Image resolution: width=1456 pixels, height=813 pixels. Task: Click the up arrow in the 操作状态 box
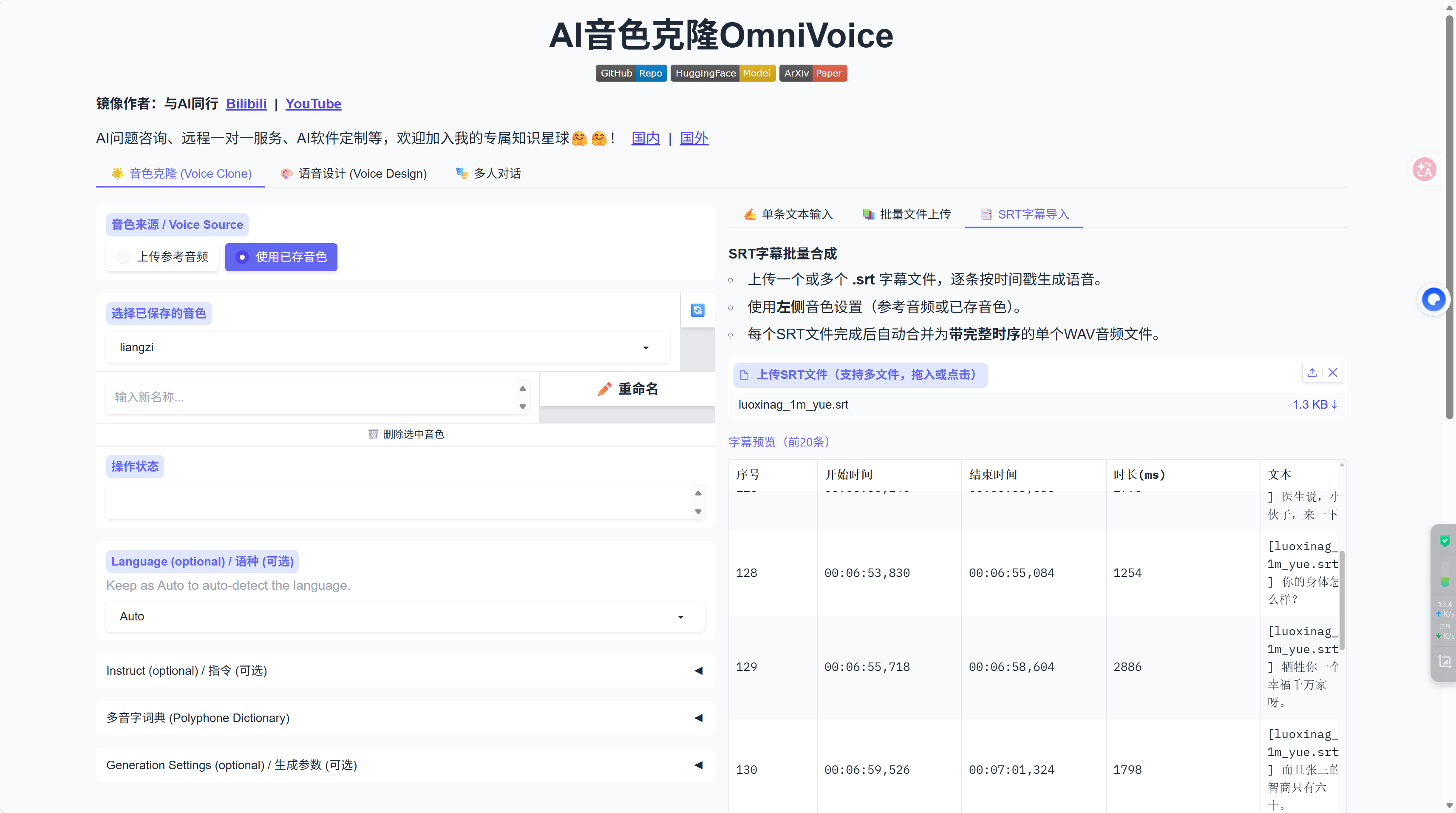click(698, 493)
